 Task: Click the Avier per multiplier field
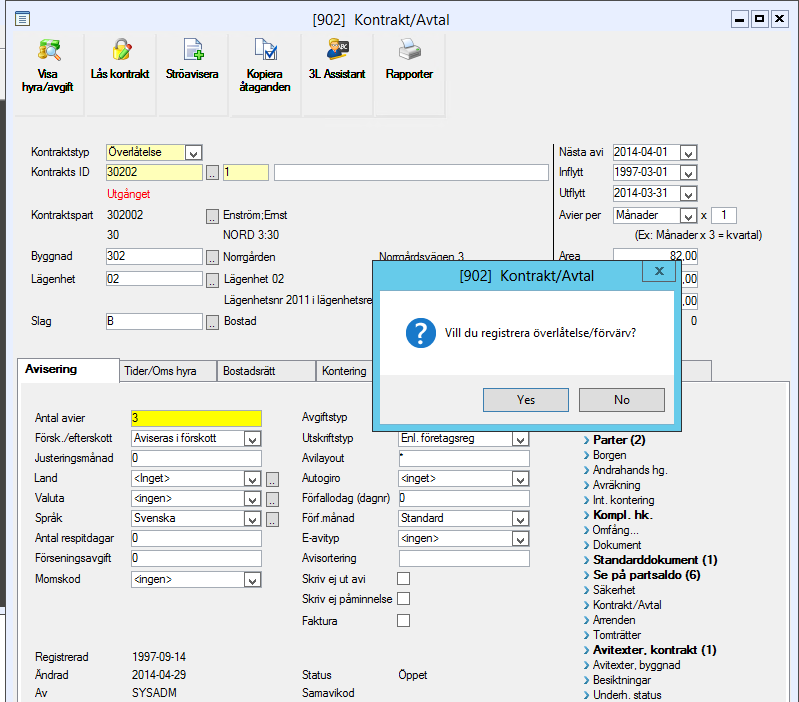pyautogui.click(x=724, y=215)
